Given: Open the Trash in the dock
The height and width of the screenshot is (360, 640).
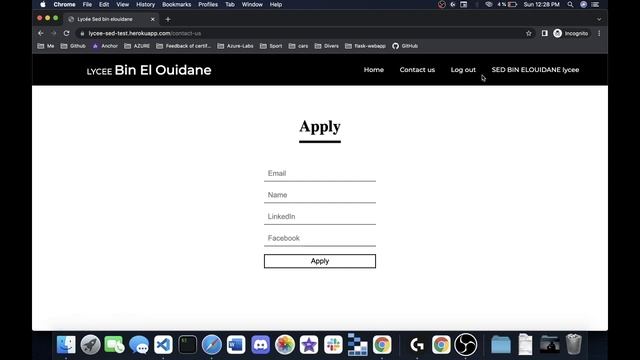Looking at the screenshot, I should pyautogui.click(x=573, y=344).
